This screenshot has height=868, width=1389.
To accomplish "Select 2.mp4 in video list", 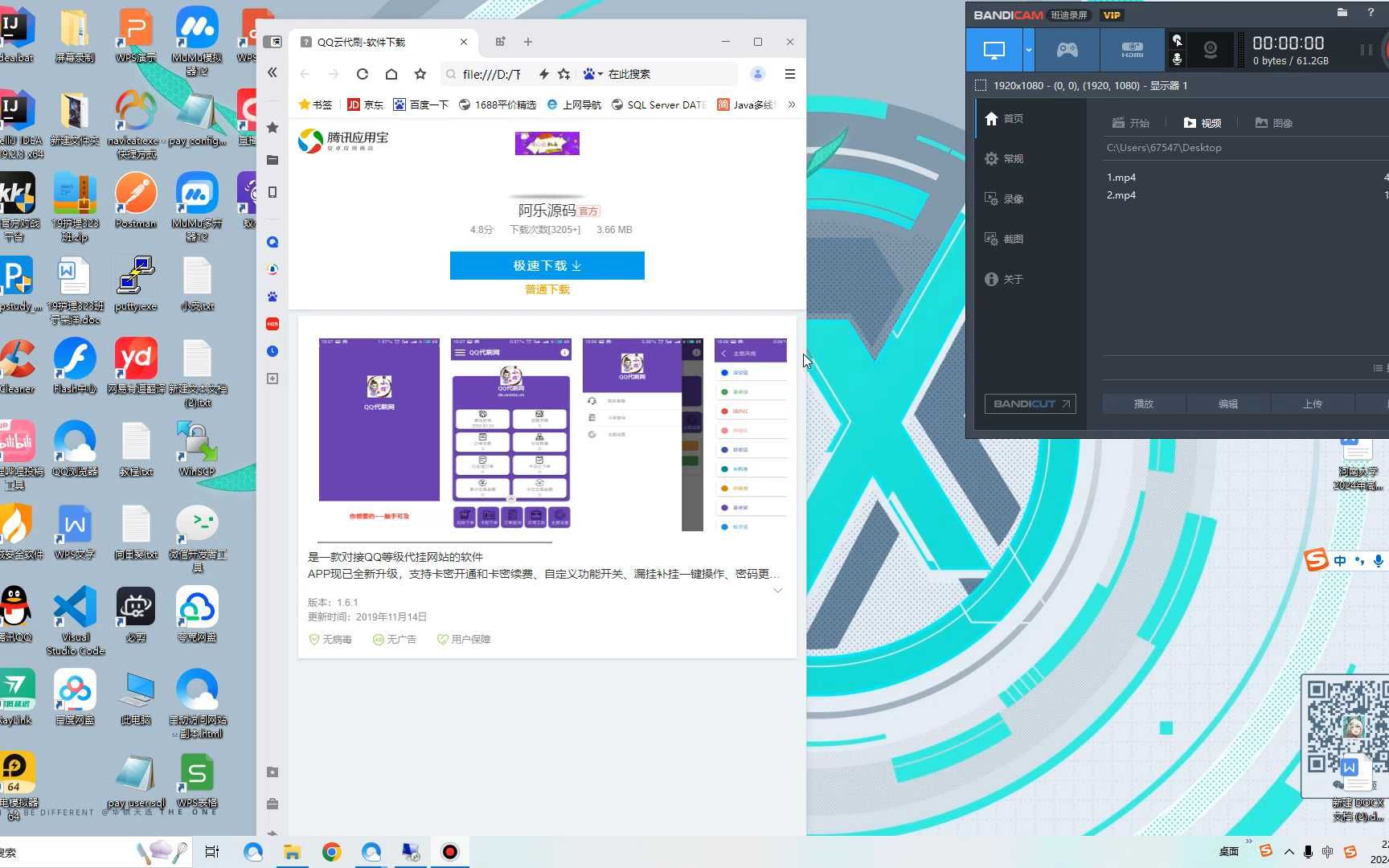I will (x=1121, y=194).
